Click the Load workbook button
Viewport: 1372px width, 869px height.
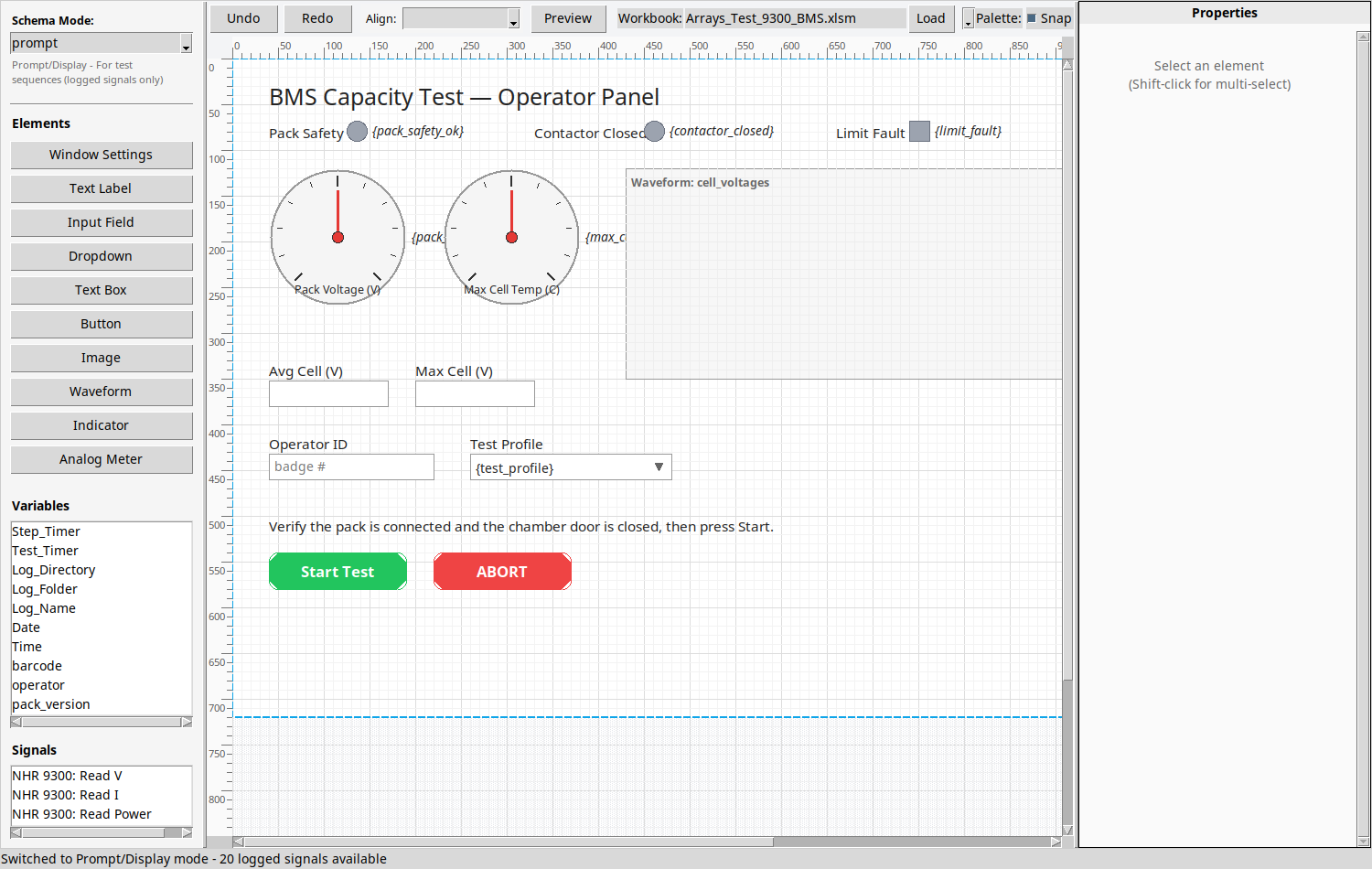931,18
